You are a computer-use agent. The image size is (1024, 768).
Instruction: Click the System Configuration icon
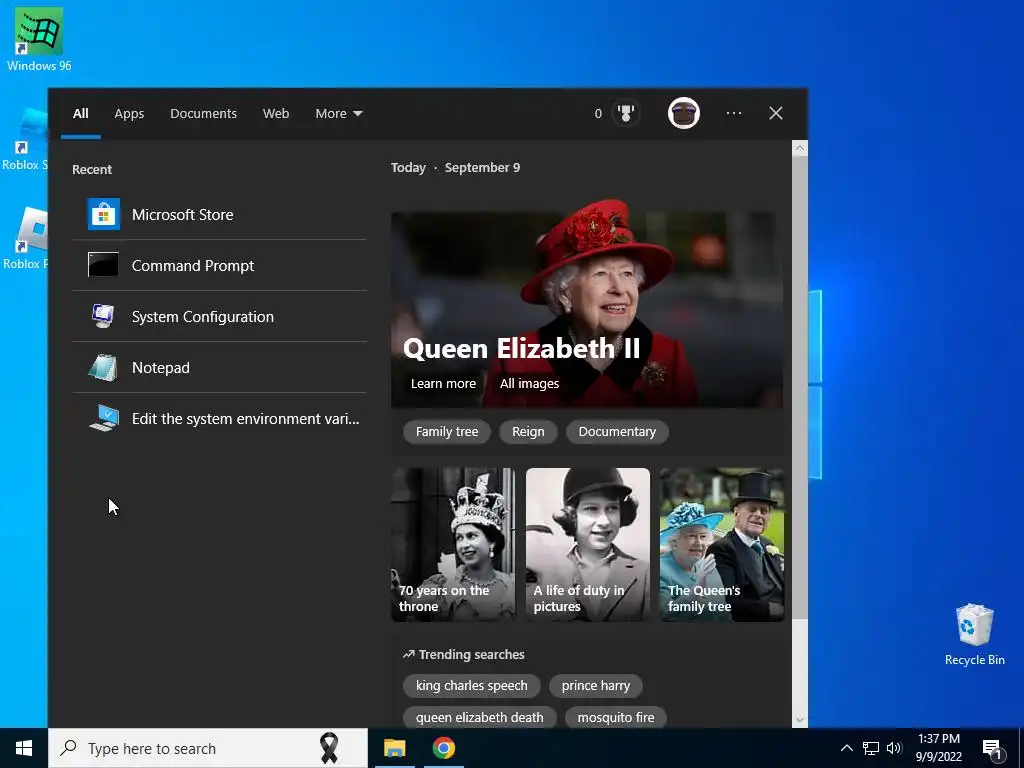point(103,316)
